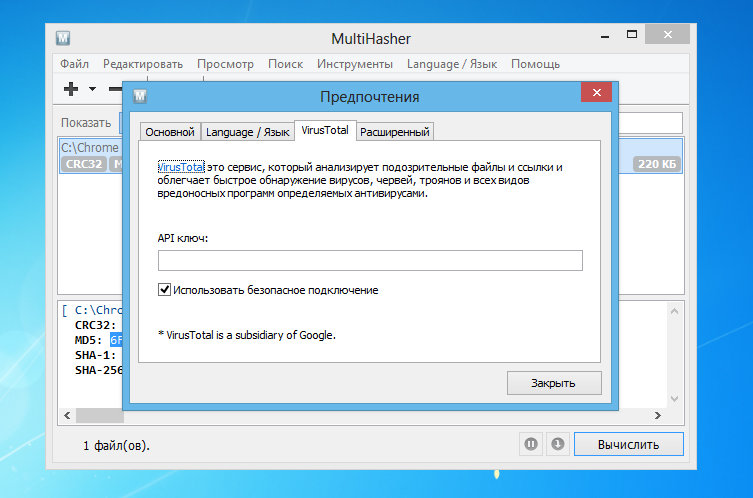Image resolution: width=753 pixels, height=498 pixels.
Task: Click the Закрыть button
Action: 554,383
